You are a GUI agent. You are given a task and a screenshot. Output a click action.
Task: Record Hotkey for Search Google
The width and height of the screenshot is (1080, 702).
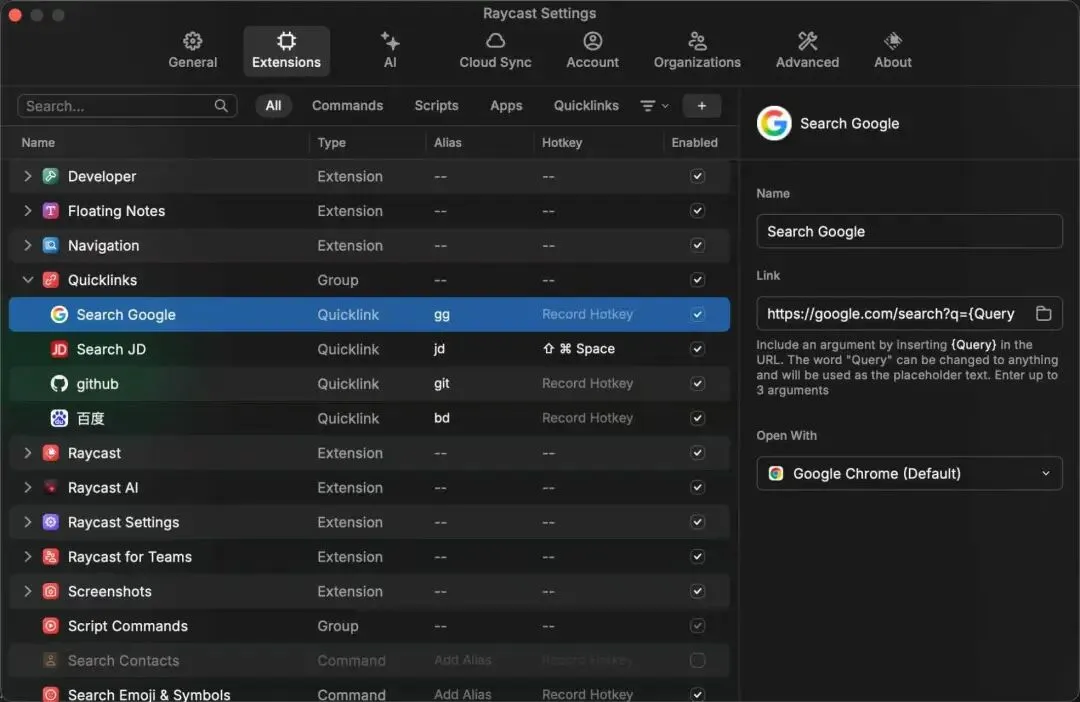(x=587, y=315)
